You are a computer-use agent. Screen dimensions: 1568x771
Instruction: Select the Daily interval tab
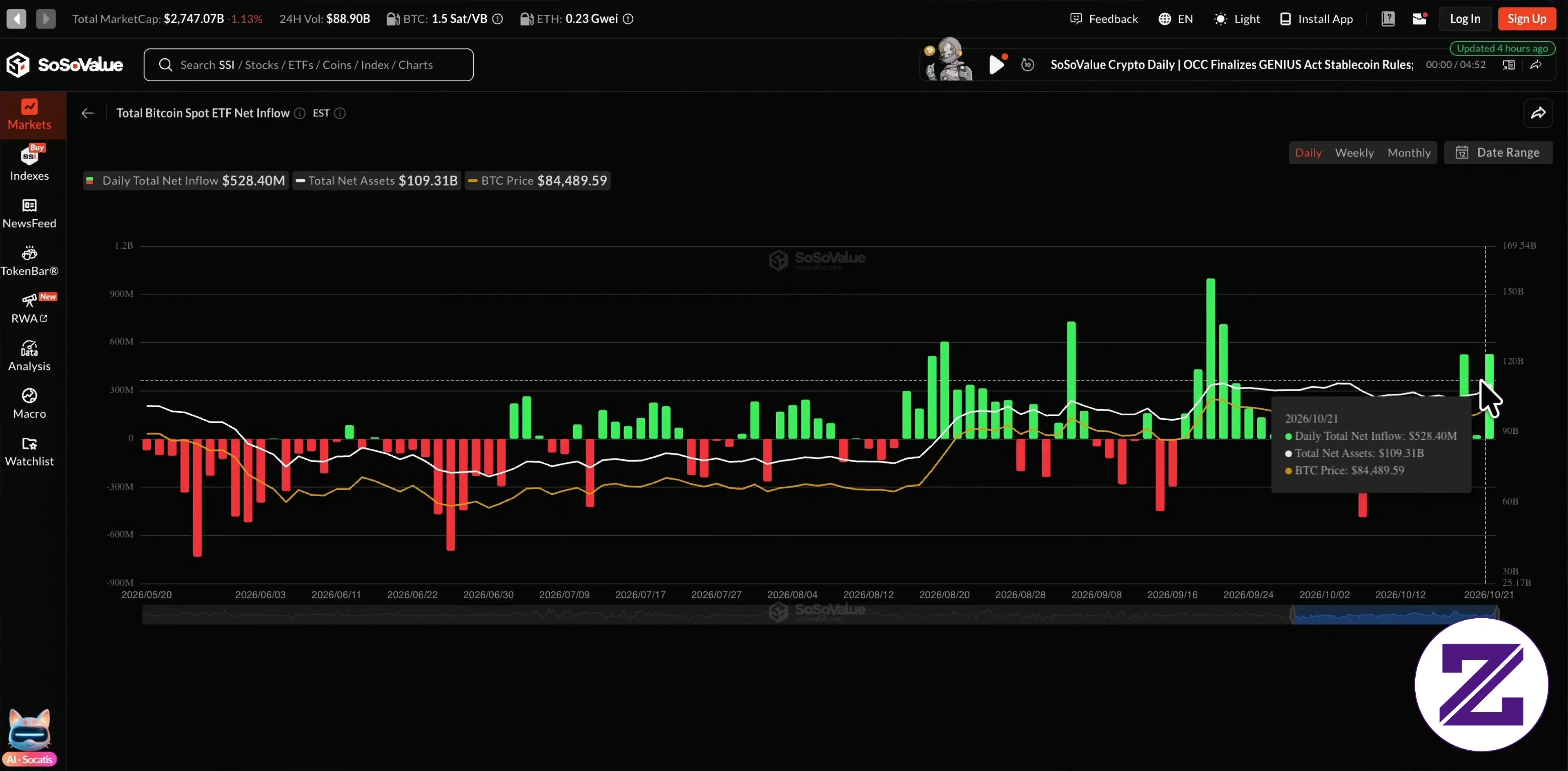pyautogui.click(x=1308, y=153)
